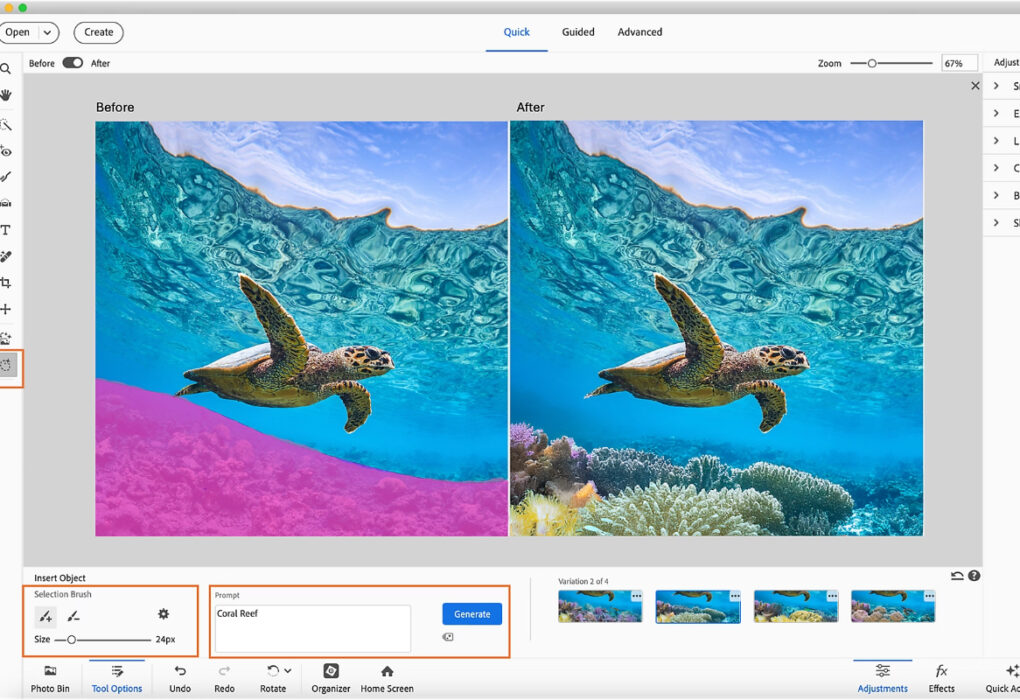Open the Quick Actions panel
The image size is (1020, 700).
point(1003,679)
